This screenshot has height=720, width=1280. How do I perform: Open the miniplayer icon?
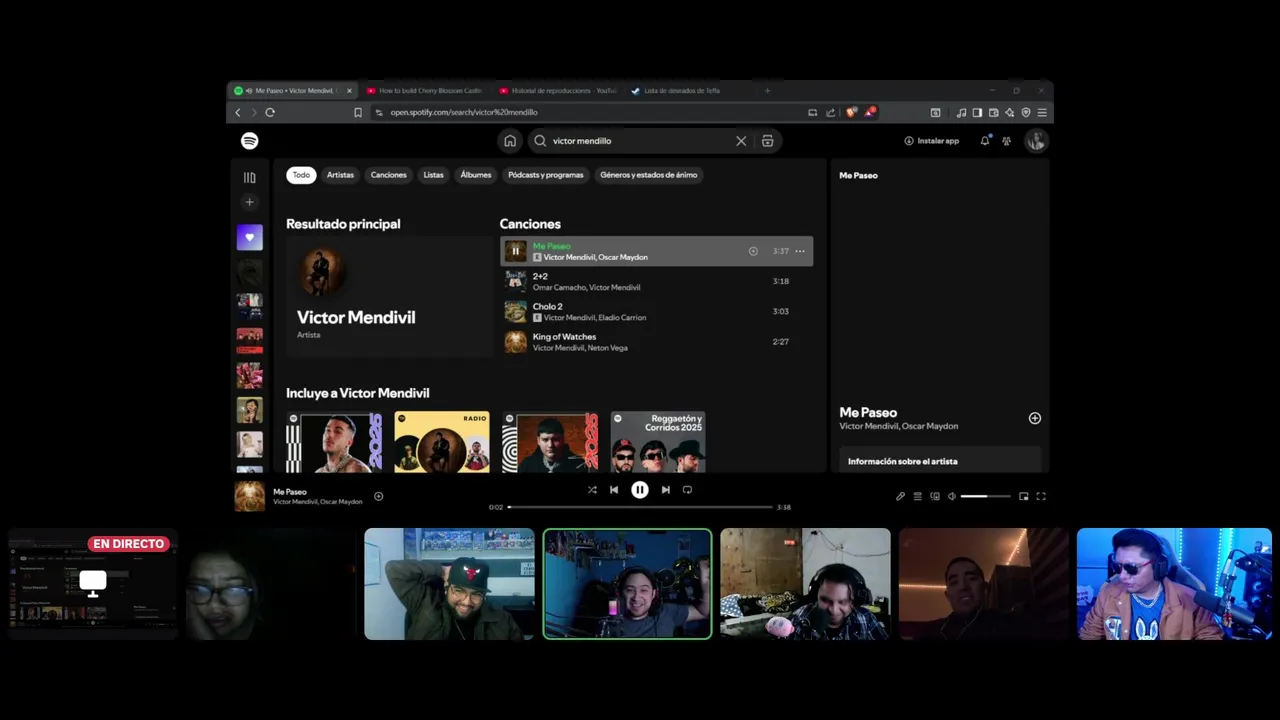tap(1023, 496)
